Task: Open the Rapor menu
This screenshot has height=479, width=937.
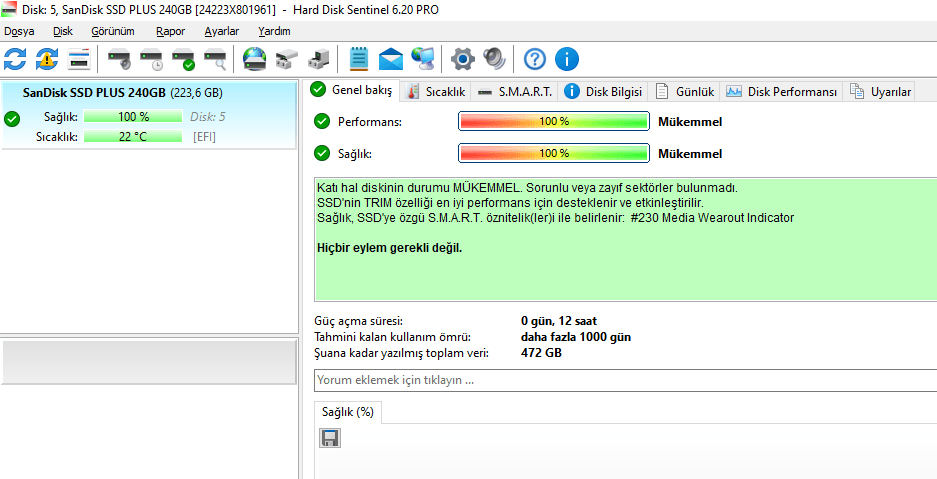Action: (170, 31)
